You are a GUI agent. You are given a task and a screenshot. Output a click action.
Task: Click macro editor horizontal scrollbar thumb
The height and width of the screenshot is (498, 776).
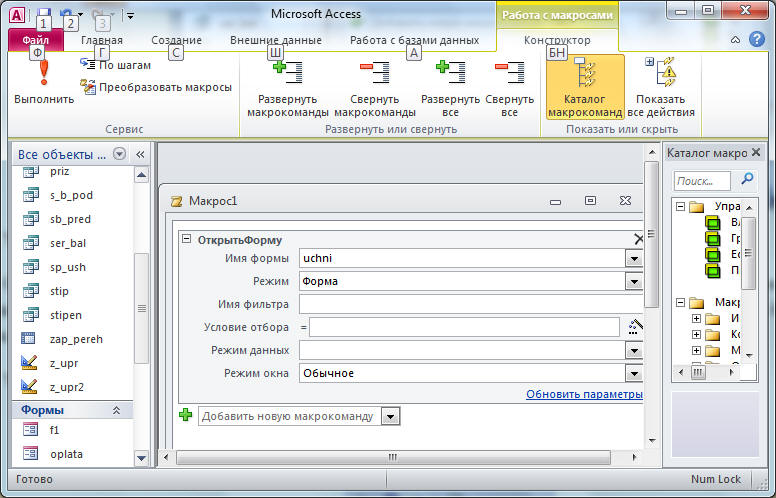[x=393, y=457]
